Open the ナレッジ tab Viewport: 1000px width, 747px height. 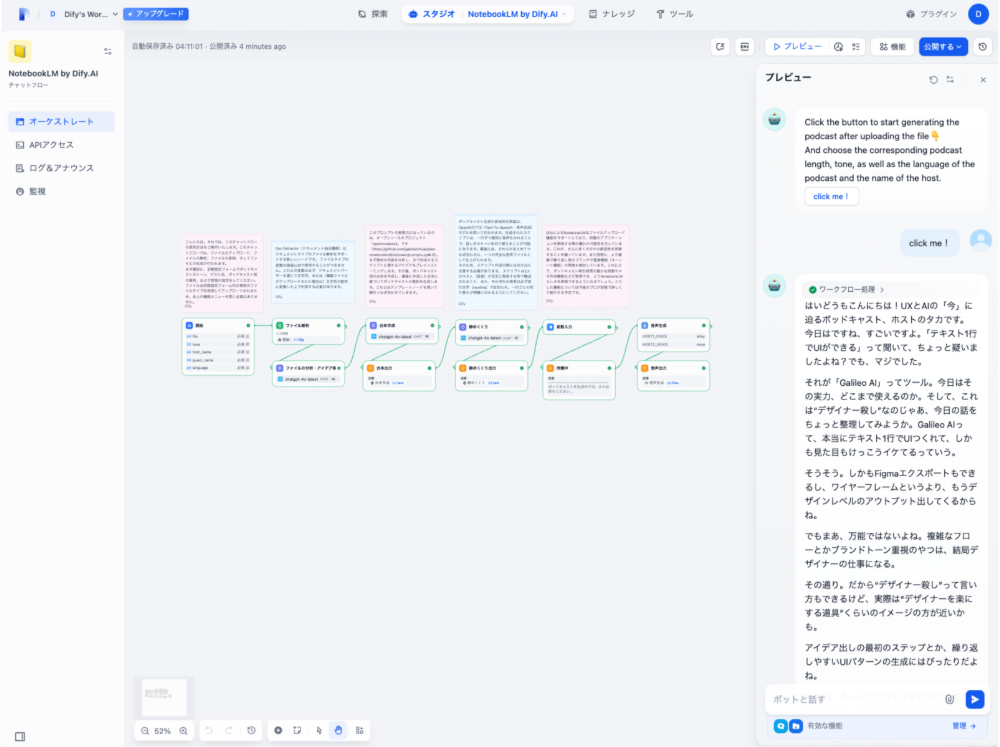(614, 14)
